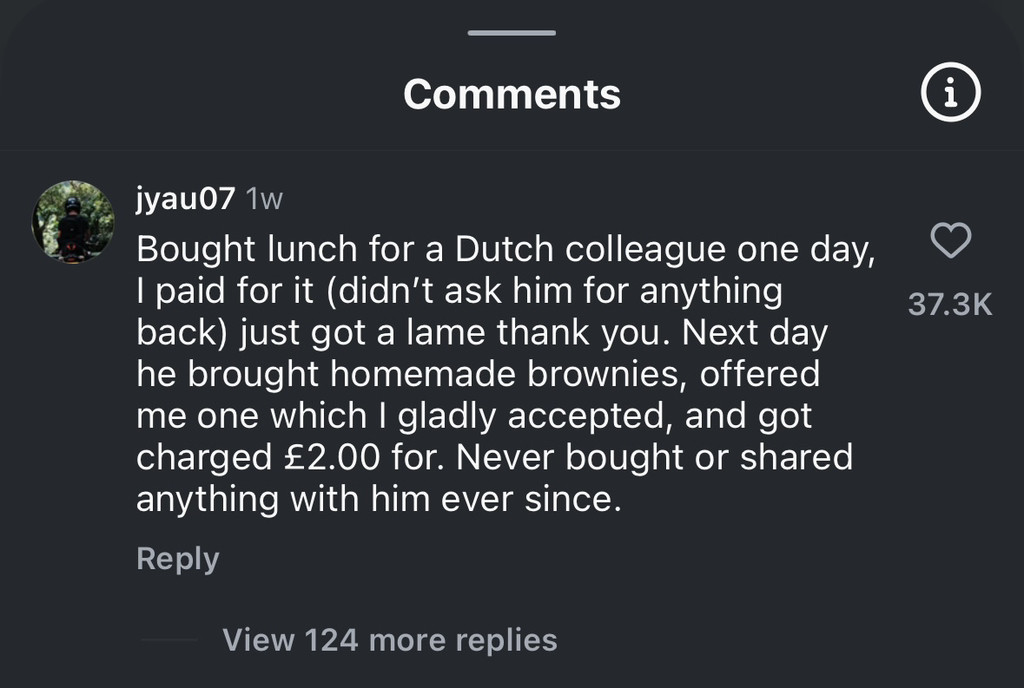Visit the jyau07 username profile link

pyautogui.click(x=185, y=199)
